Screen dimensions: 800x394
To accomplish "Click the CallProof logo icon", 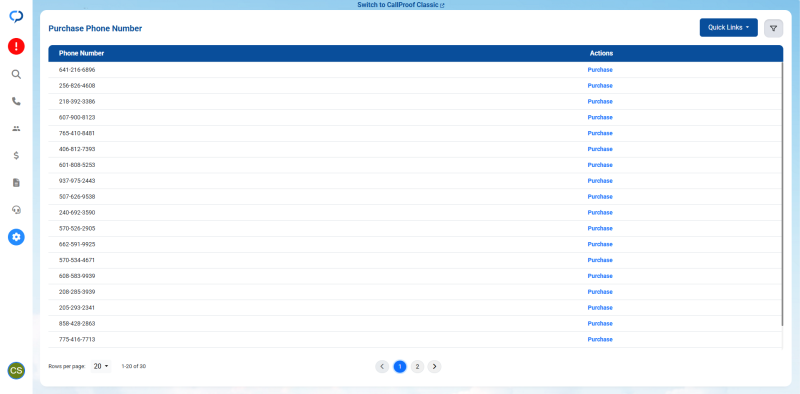I will (16, 17).
